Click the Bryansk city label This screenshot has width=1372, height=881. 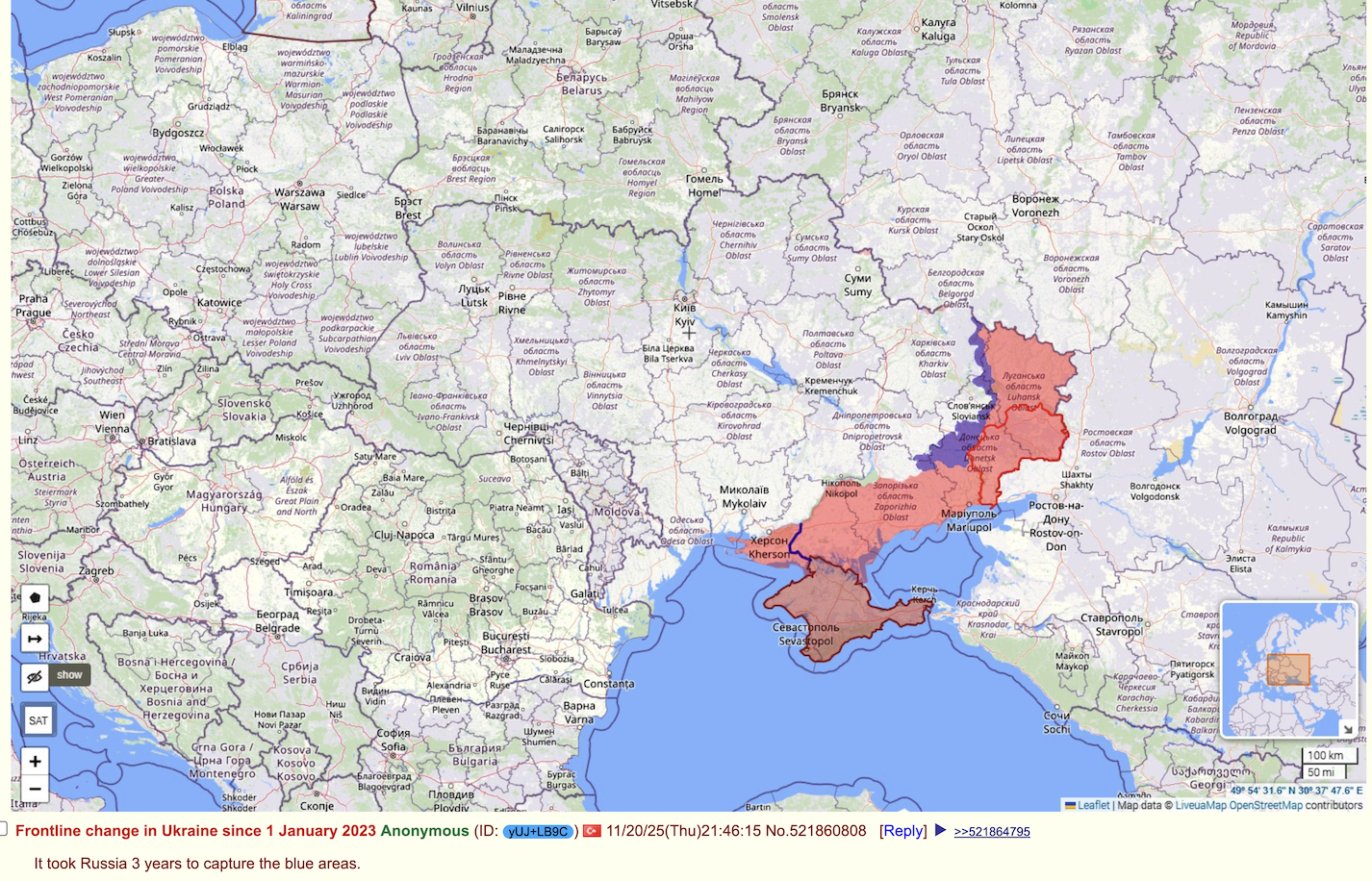840,101
